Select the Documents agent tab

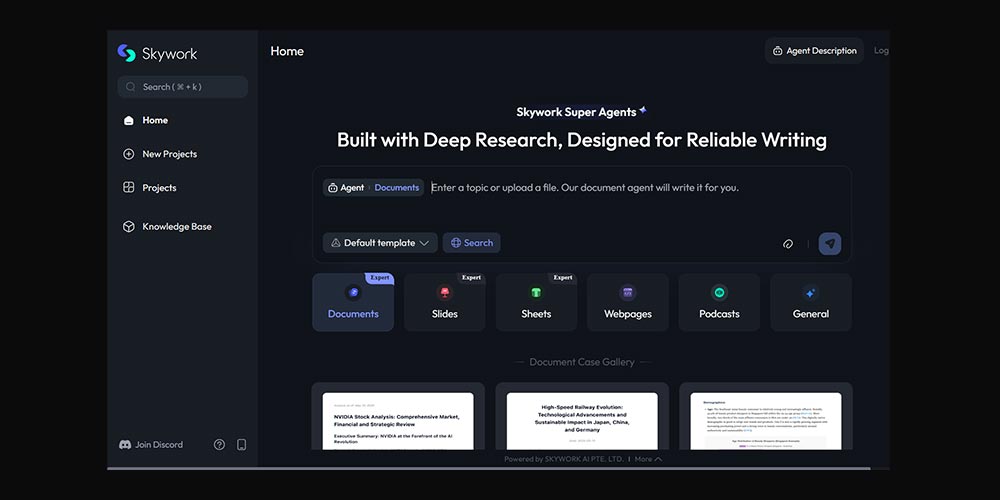(353, 302)
